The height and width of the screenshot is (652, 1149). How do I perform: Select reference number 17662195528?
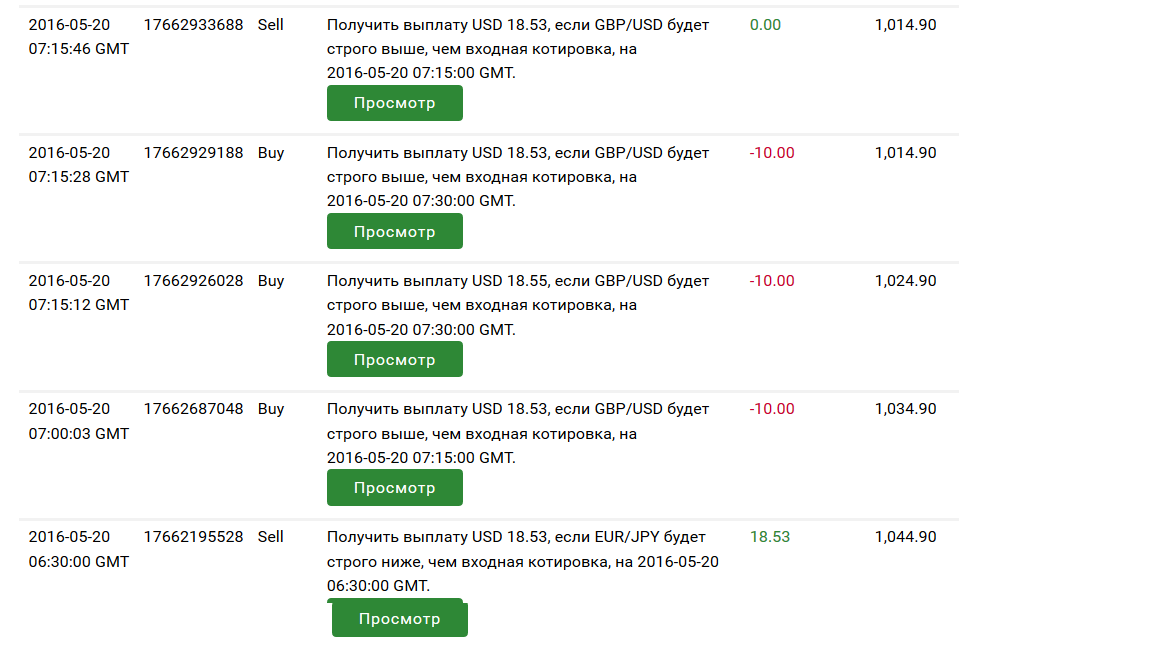(x=193, y=537)
